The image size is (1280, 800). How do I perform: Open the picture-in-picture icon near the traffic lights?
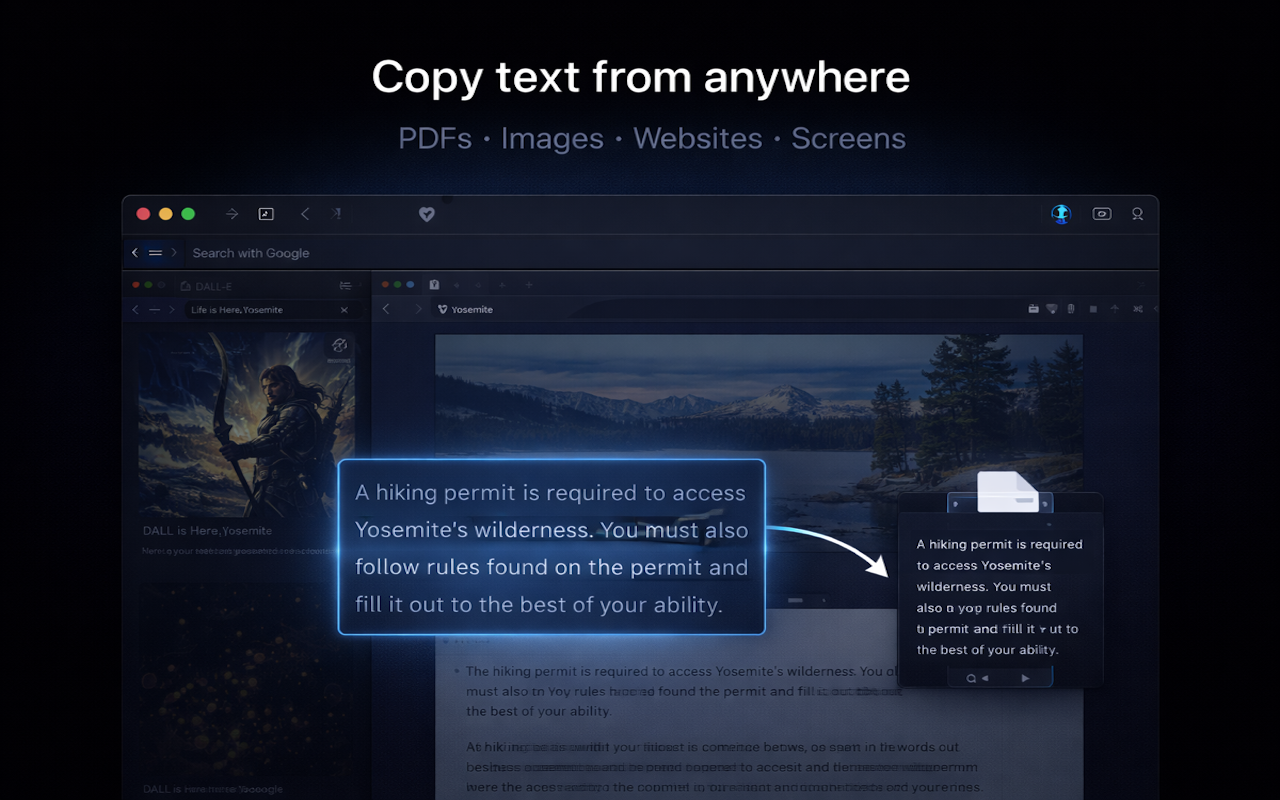266,213
